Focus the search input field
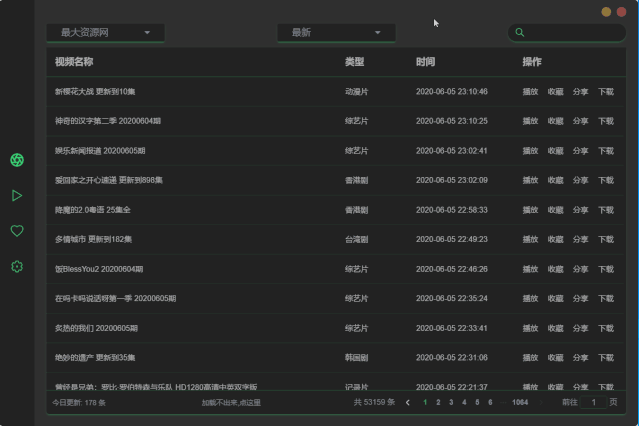Screen dimensions: 639x426 (567, 33)
